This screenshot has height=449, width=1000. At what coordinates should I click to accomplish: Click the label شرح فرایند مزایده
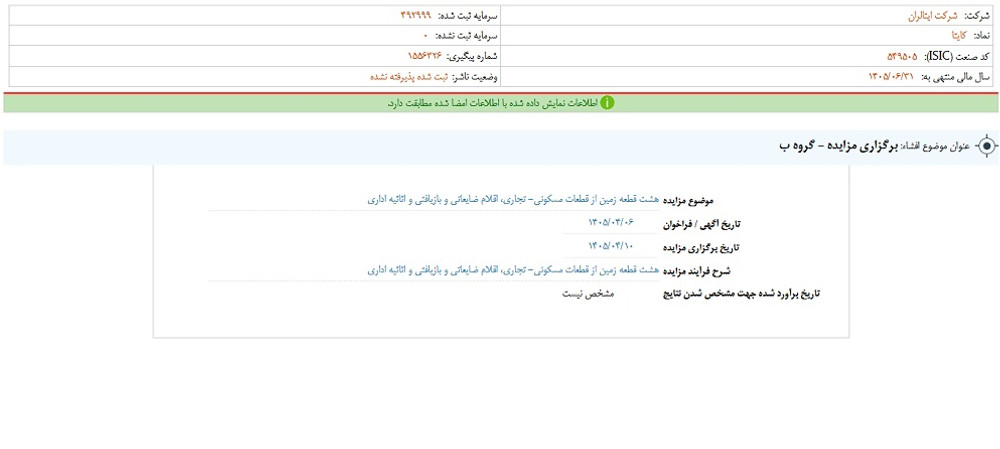point(697,270)
